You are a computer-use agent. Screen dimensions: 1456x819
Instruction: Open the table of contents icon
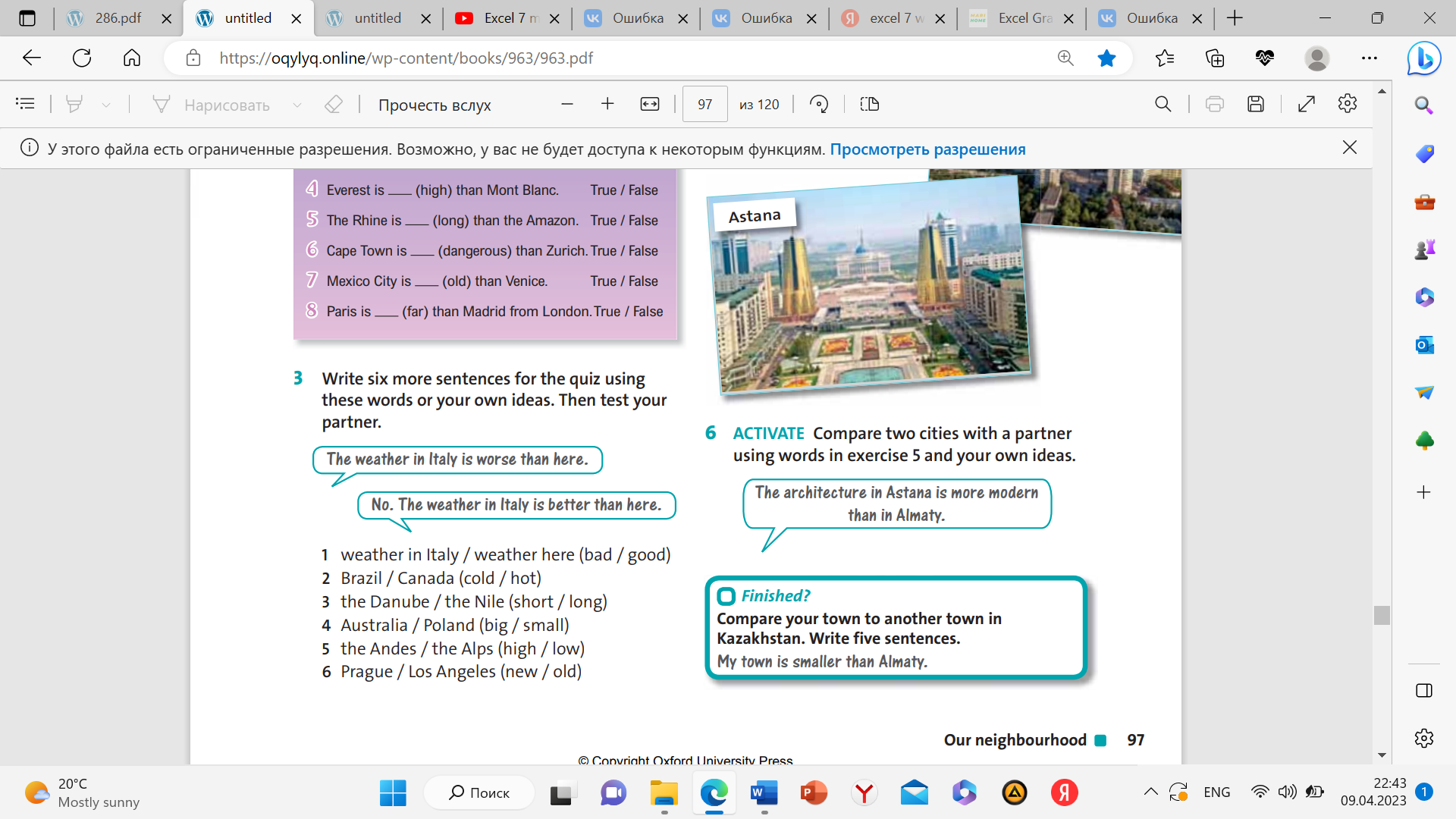25,105
